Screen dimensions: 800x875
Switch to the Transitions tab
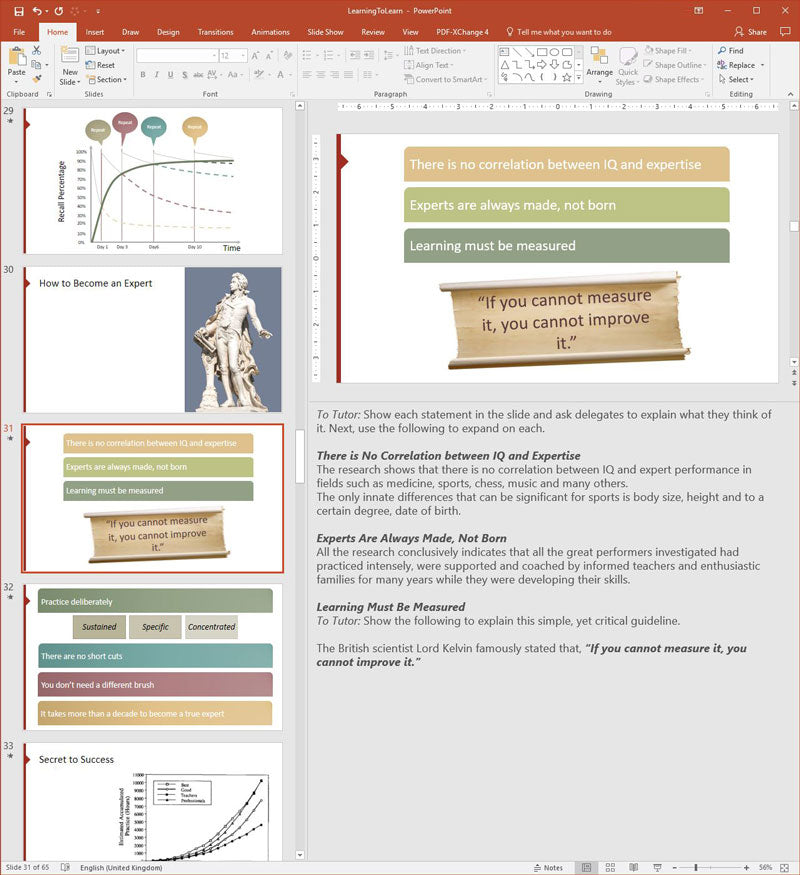point(215,32)
